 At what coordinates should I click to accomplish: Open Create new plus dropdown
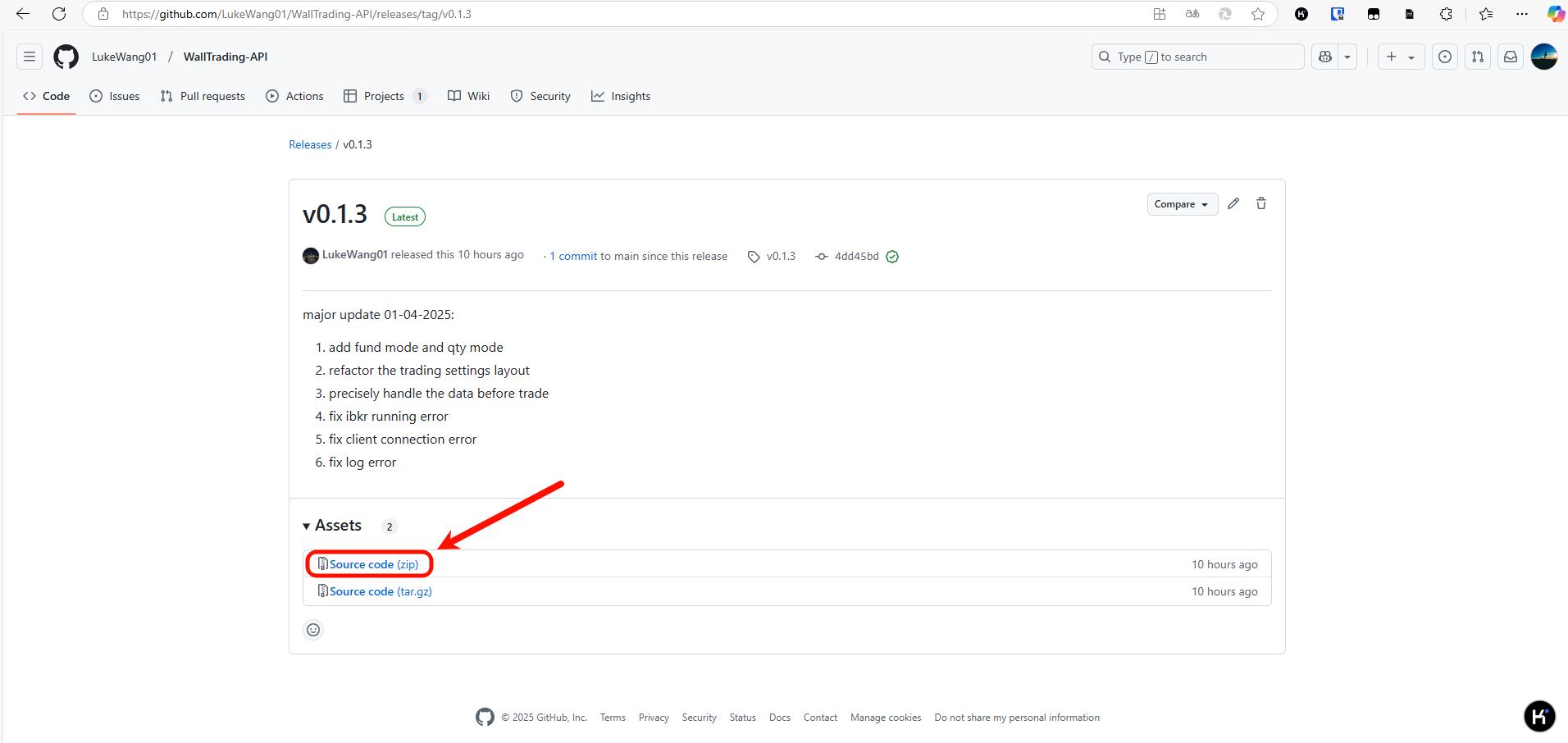click(x=1401, y=57)
